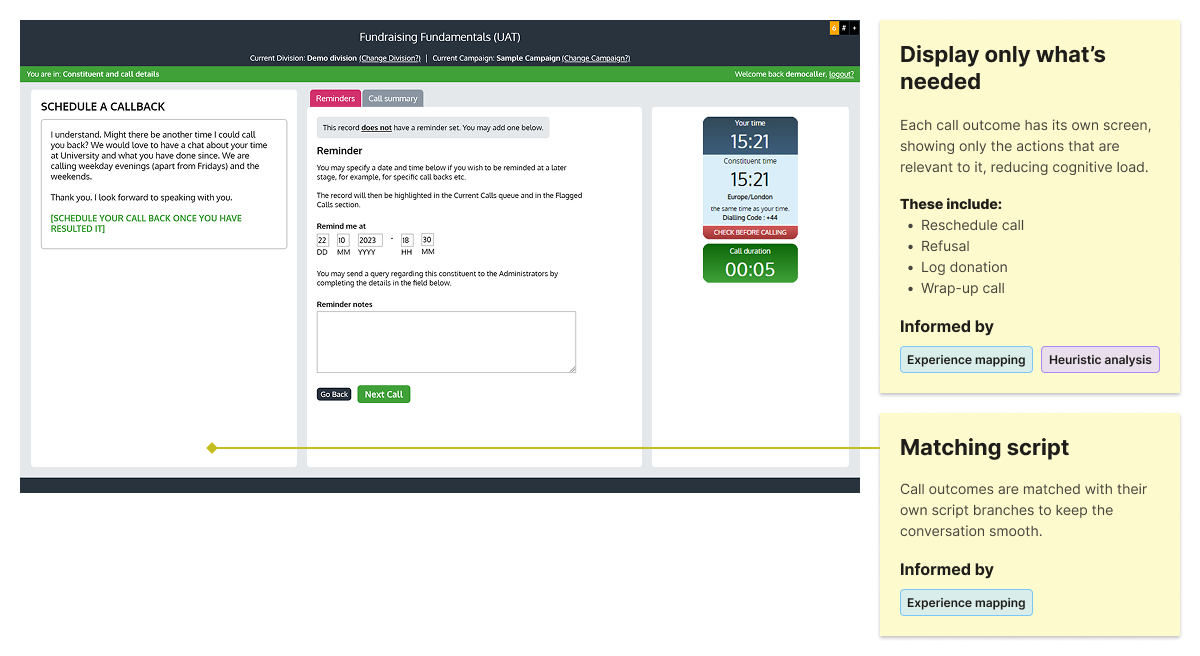
Task: Click the orange notification counter badge
Action: (x=834, y=28)
